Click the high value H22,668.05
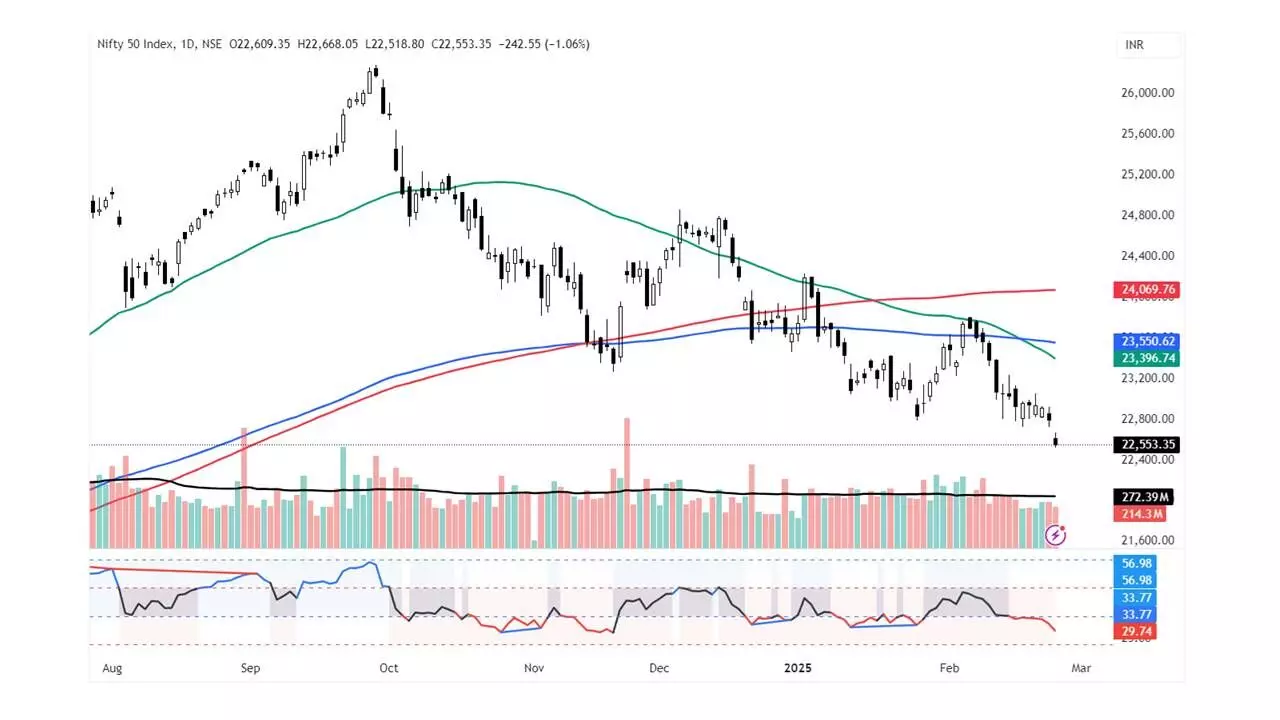The width and height of the screenshot is (1280, 720). [328, 44]
